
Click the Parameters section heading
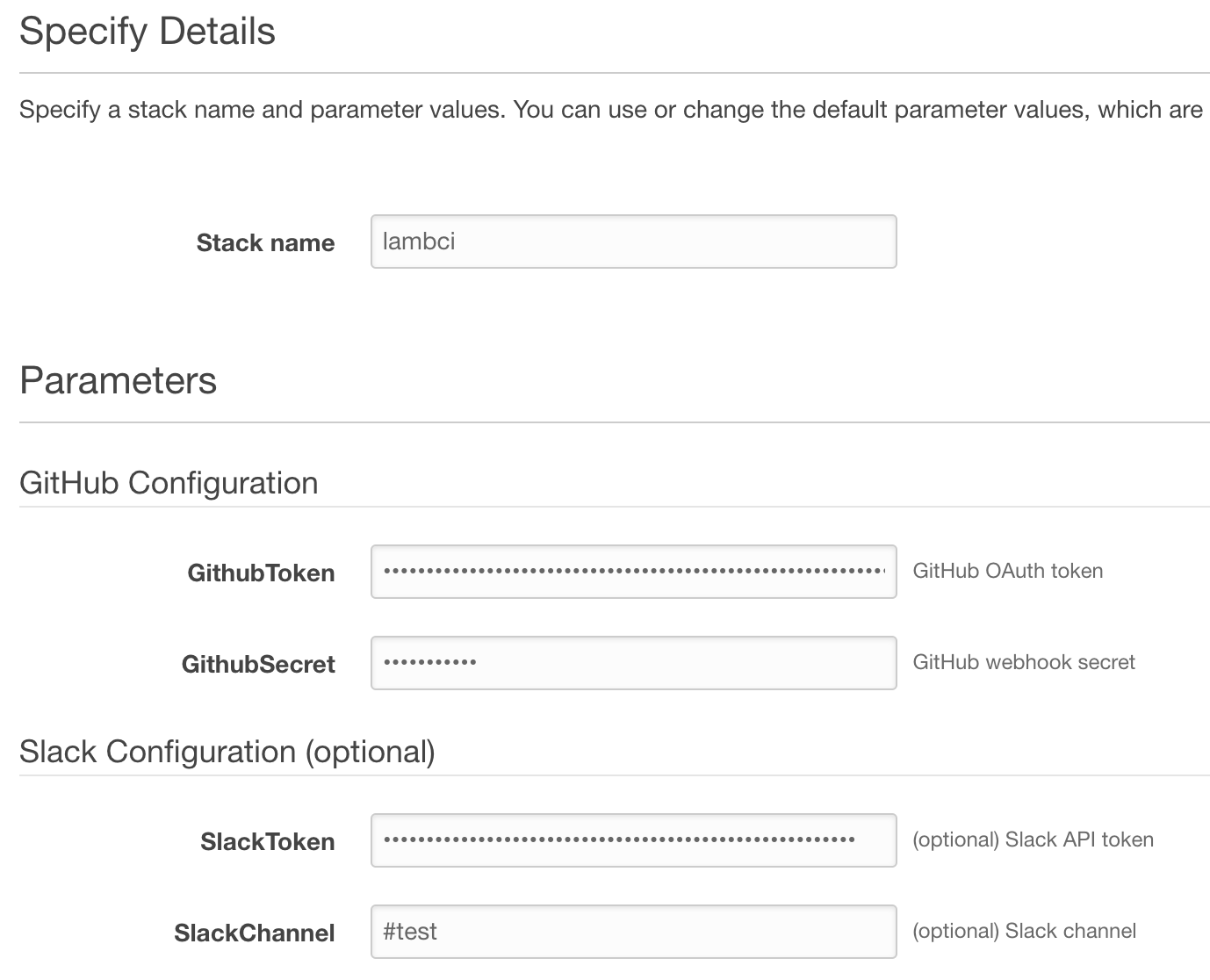point(118,381)
